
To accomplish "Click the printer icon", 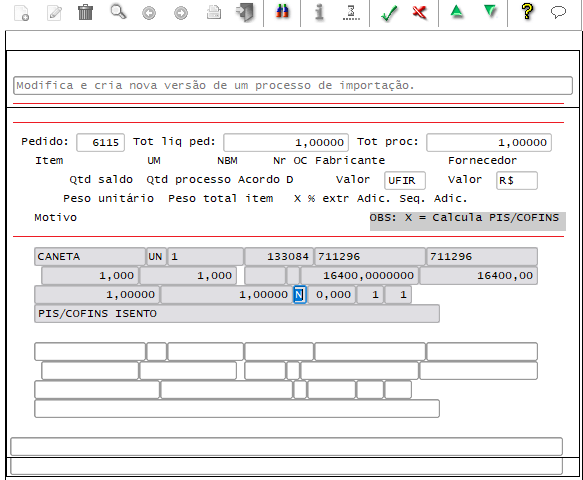I will (214, 12).
